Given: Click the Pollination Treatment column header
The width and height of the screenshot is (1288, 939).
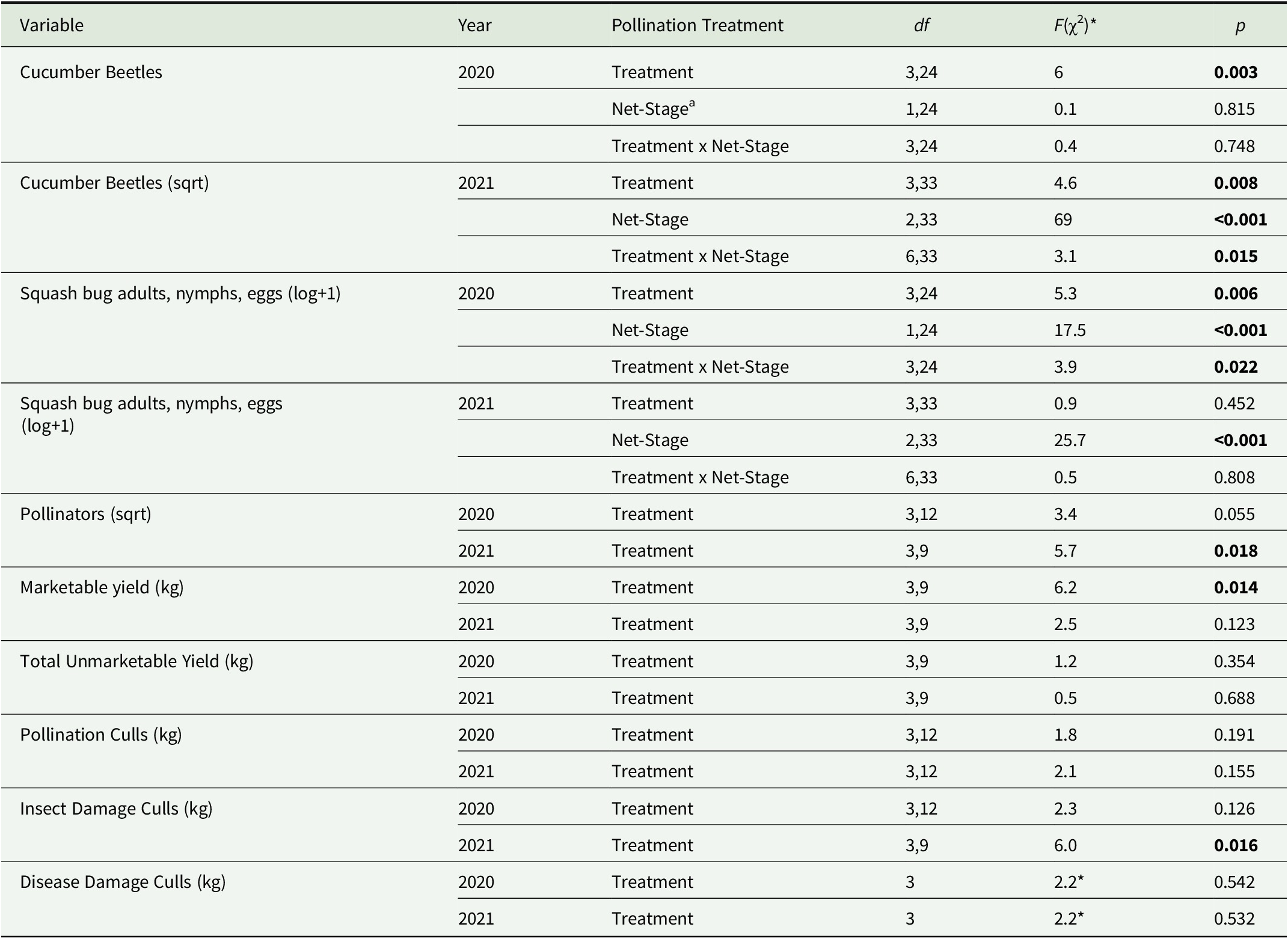Looking at the screenshot, I should (x=697, y=25).
